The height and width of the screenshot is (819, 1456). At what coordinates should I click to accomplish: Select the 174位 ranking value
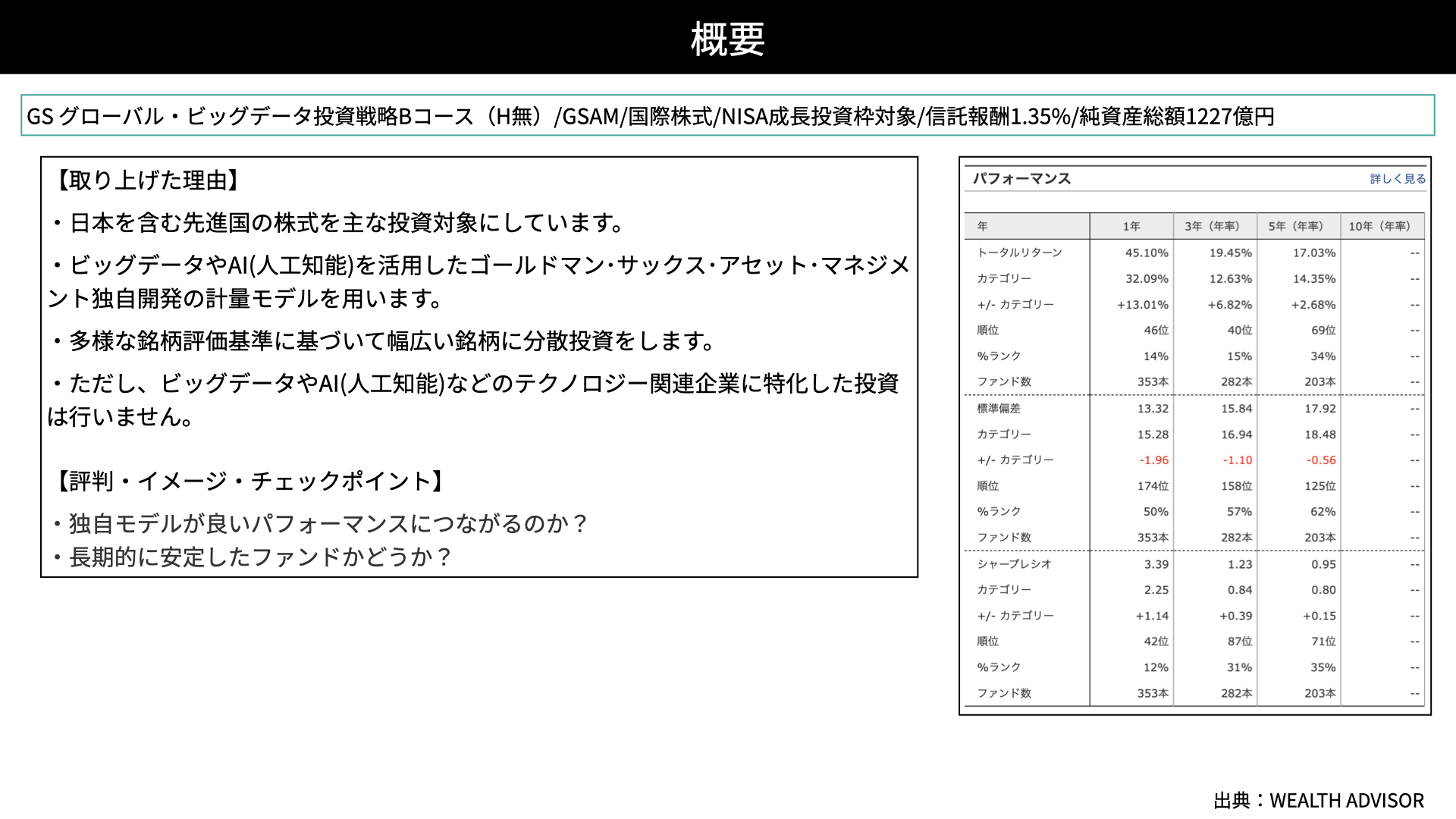(x=1153, y=486)
